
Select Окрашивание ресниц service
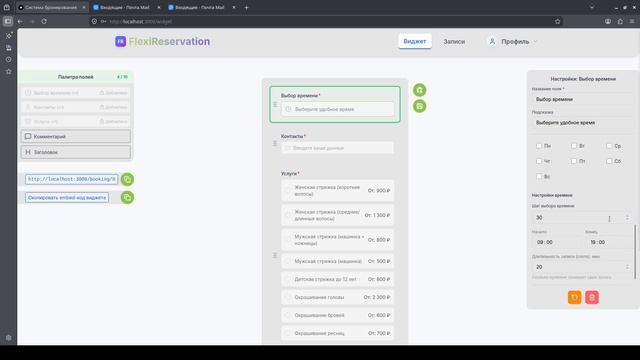click(338, 333)
